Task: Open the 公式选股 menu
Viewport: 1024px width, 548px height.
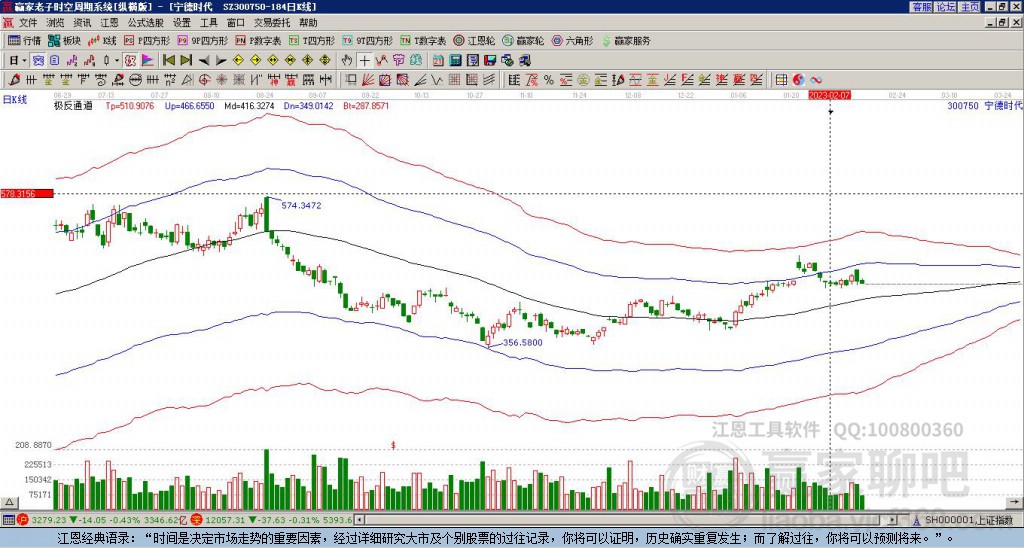Action: point(146,23)
